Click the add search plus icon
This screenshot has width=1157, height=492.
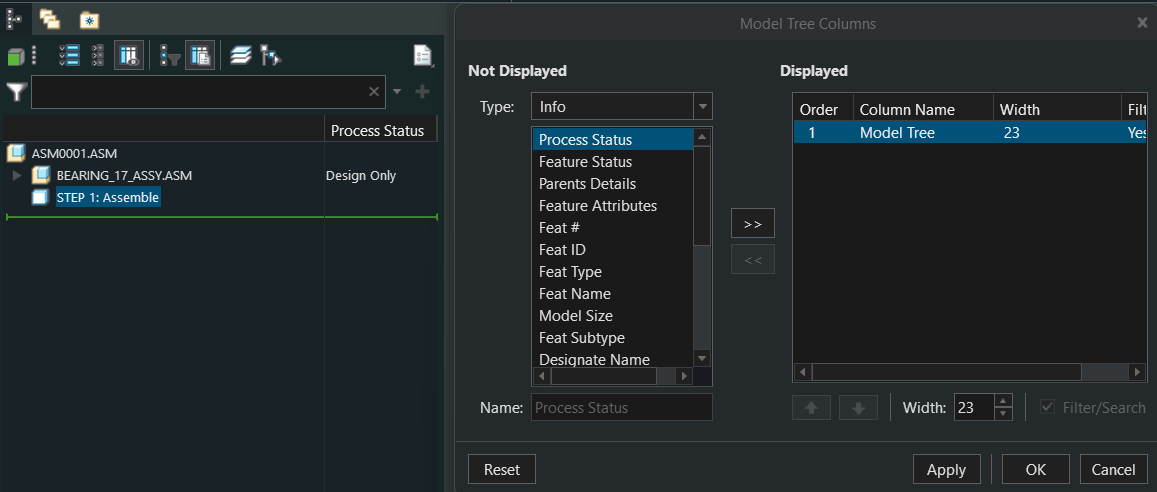point(423,91)
